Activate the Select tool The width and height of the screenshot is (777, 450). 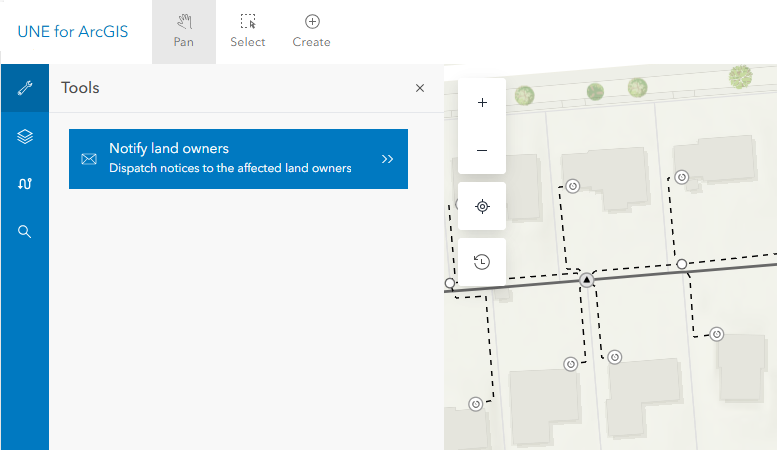point(248,32)
